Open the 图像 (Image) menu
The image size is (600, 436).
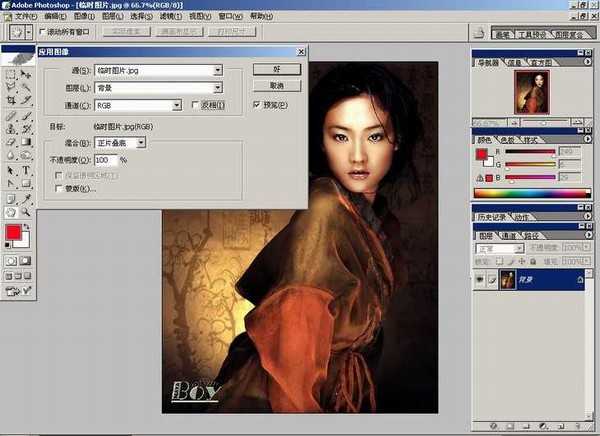tap(84, 16)
